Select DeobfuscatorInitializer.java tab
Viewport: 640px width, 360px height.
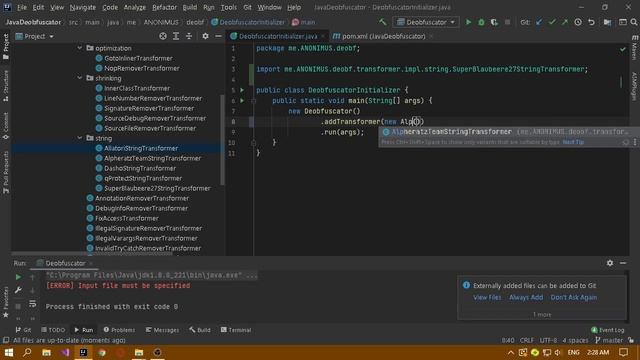[x=278, y=36]
